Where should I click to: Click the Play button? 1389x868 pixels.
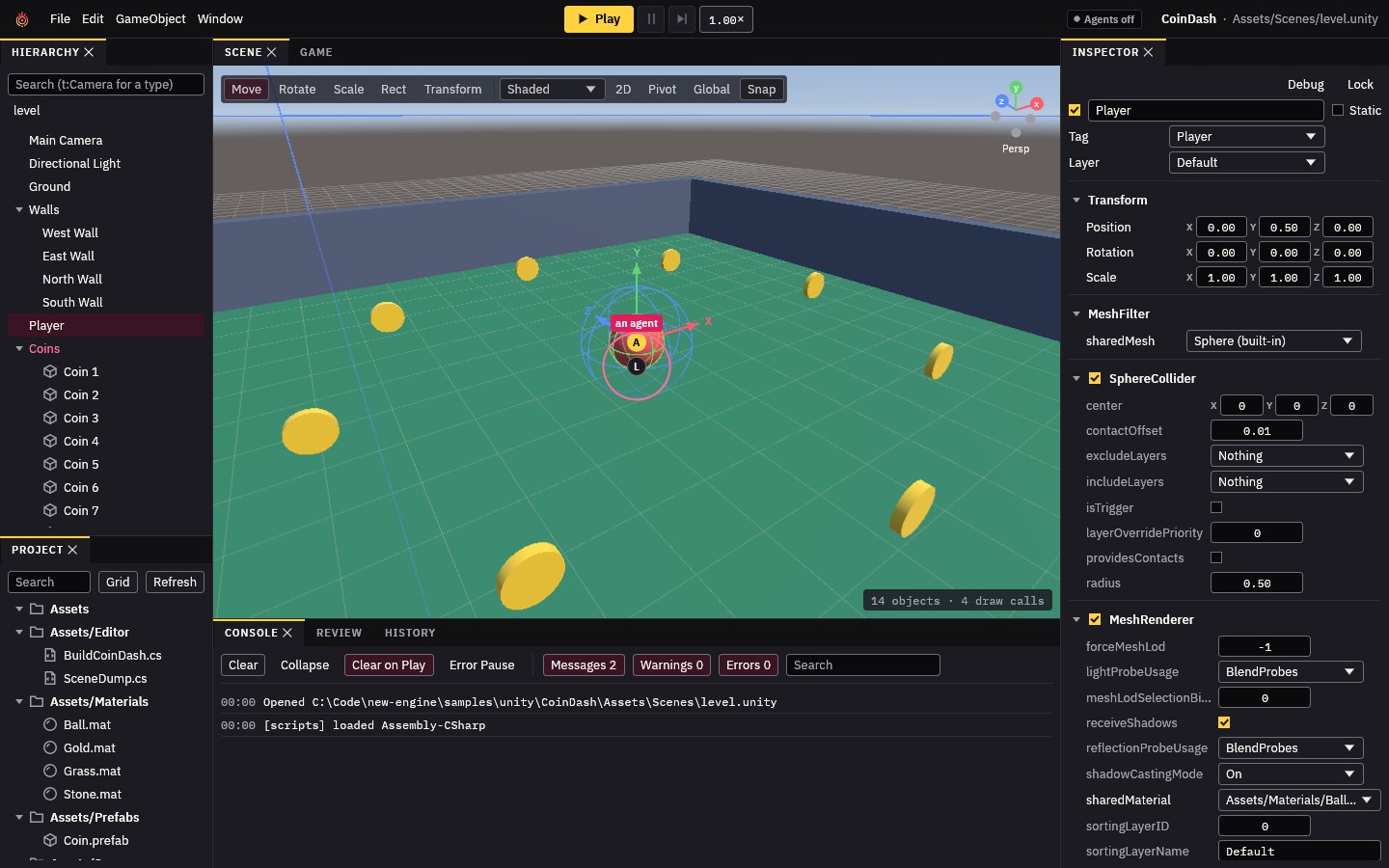click(x=599, y=19)
